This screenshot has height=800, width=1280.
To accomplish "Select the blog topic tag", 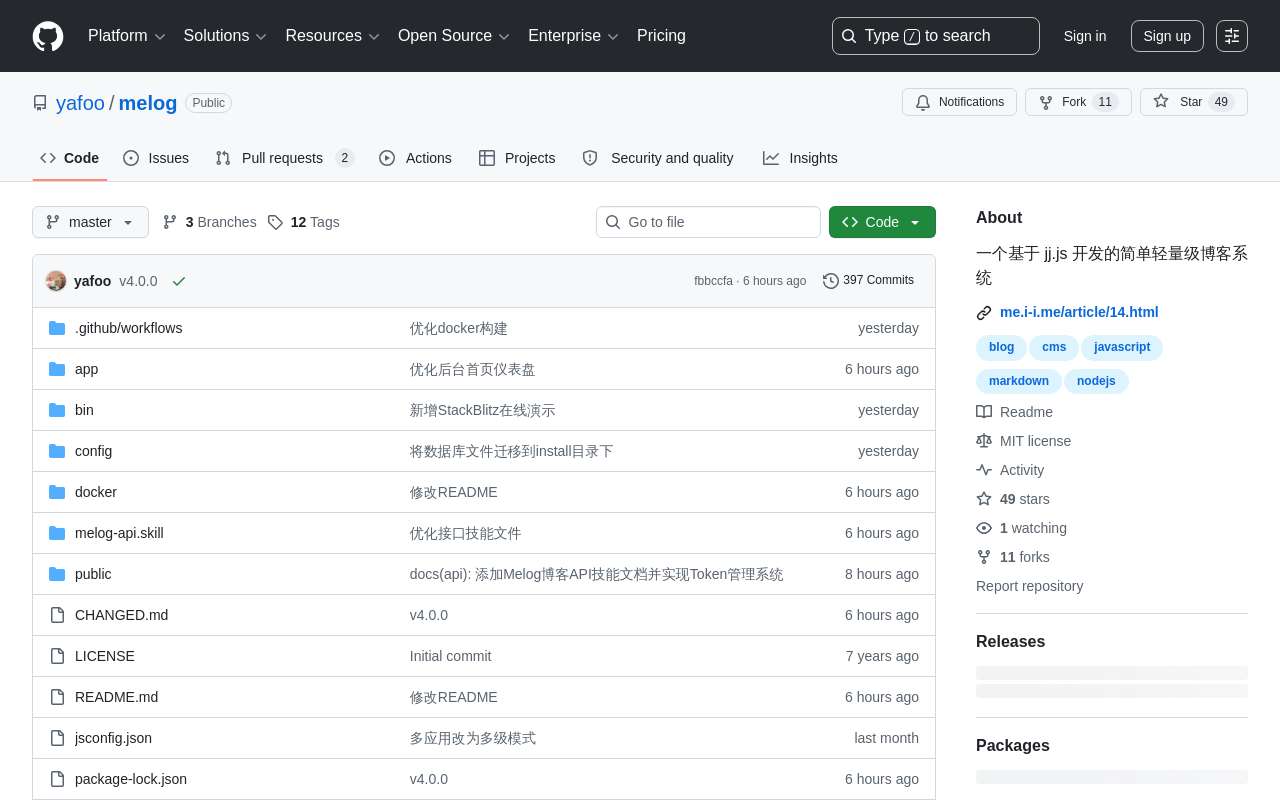I will 1001,347.
